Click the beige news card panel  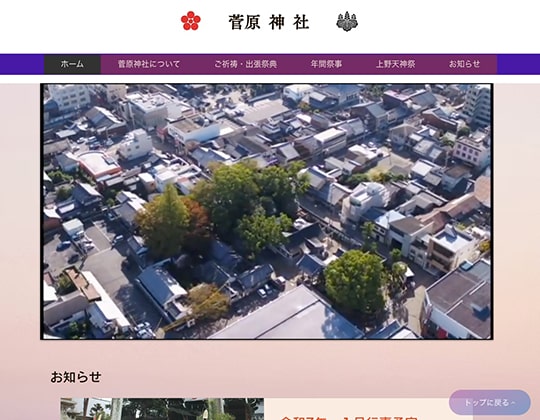[x=368, y=409]
